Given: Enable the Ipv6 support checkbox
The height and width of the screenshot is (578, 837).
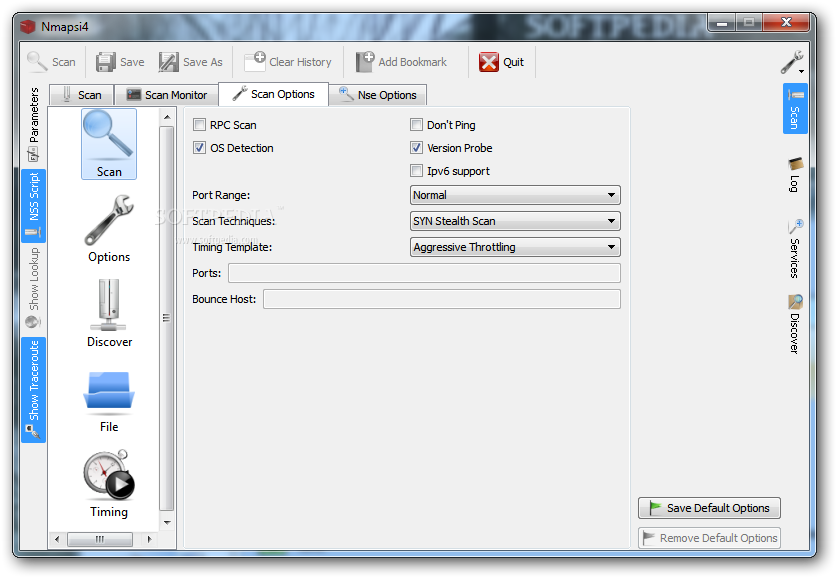Looking at the screenshot, I should pos(416,171).
